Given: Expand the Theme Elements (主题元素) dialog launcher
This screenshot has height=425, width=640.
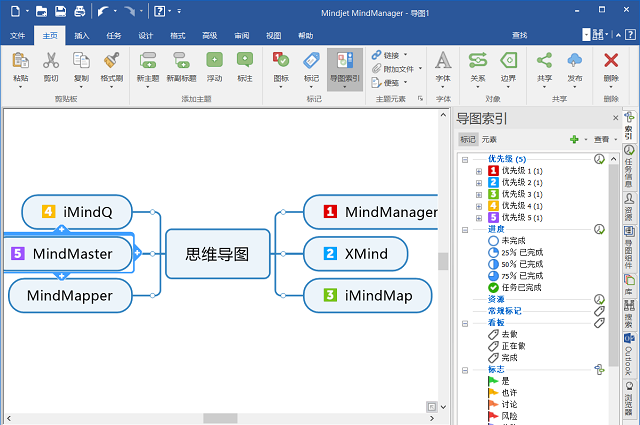Looking at the screenshot, I should tap(420, 98).
